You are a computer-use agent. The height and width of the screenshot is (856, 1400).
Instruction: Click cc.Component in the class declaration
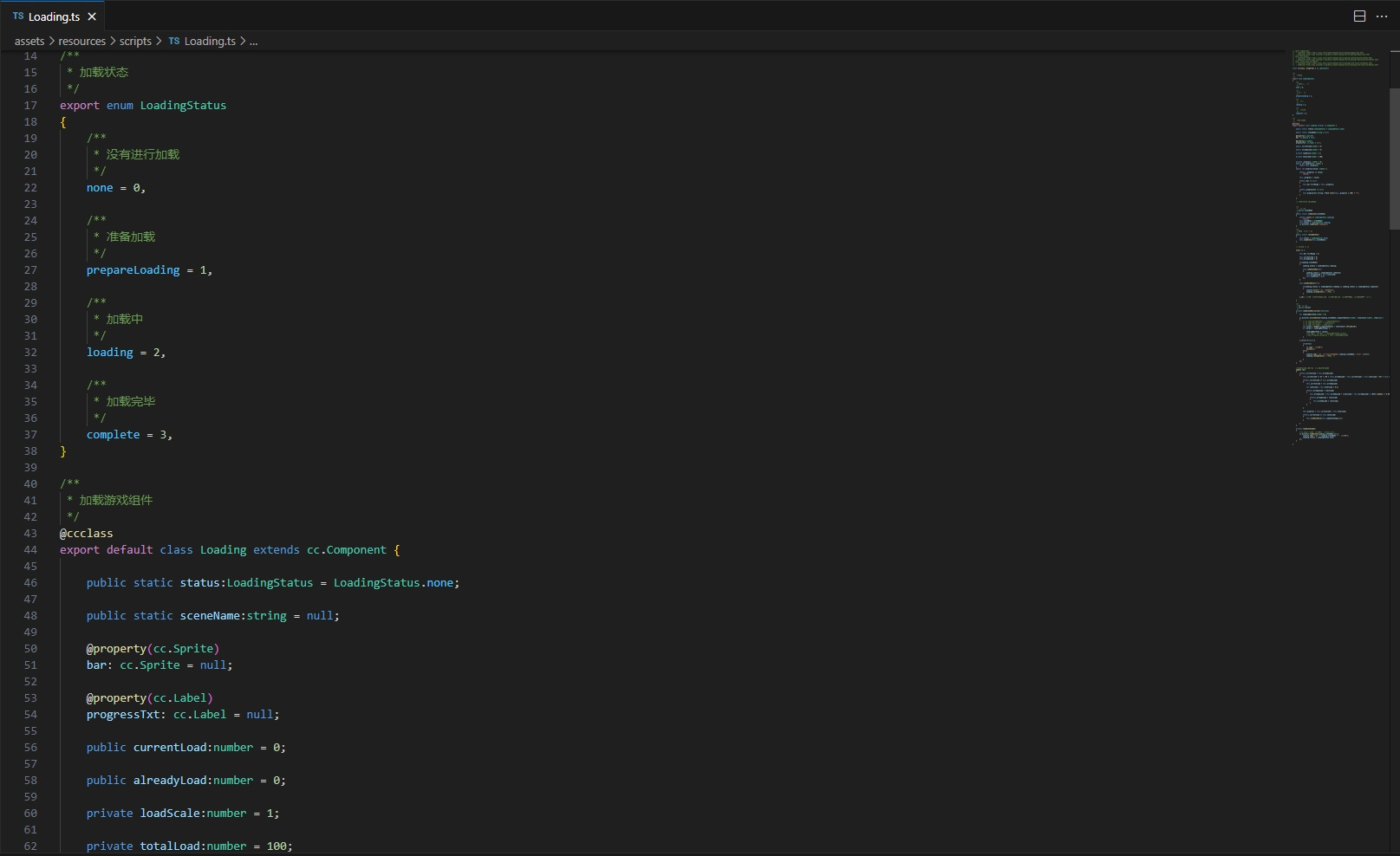pos(347,550)
